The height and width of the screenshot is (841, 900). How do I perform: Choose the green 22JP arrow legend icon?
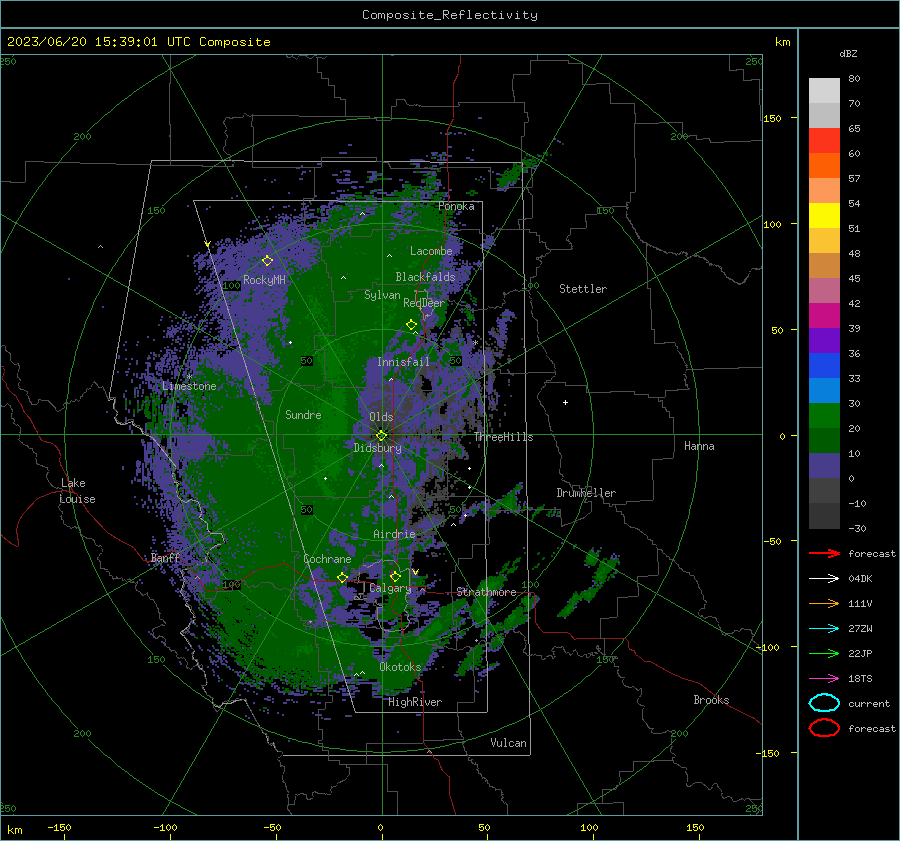point(824,653)
